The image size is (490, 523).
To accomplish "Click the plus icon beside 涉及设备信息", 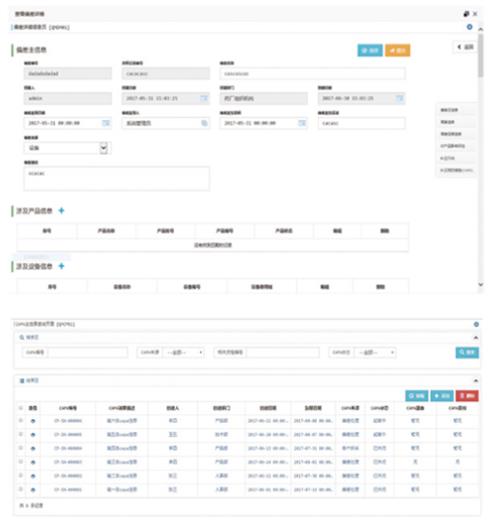I will (x=61, y=266).
